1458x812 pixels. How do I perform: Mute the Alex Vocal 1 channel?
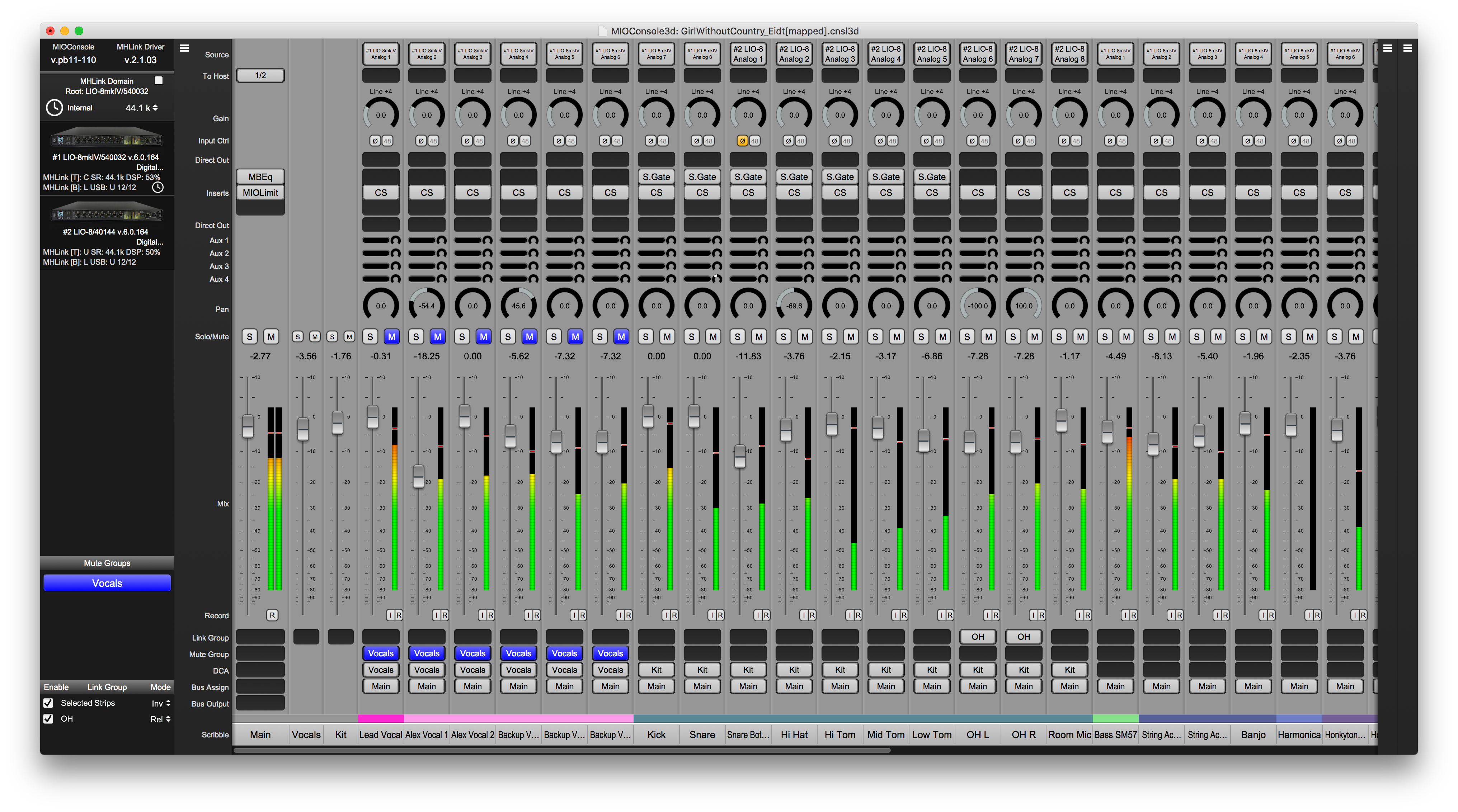click(438, 336)
